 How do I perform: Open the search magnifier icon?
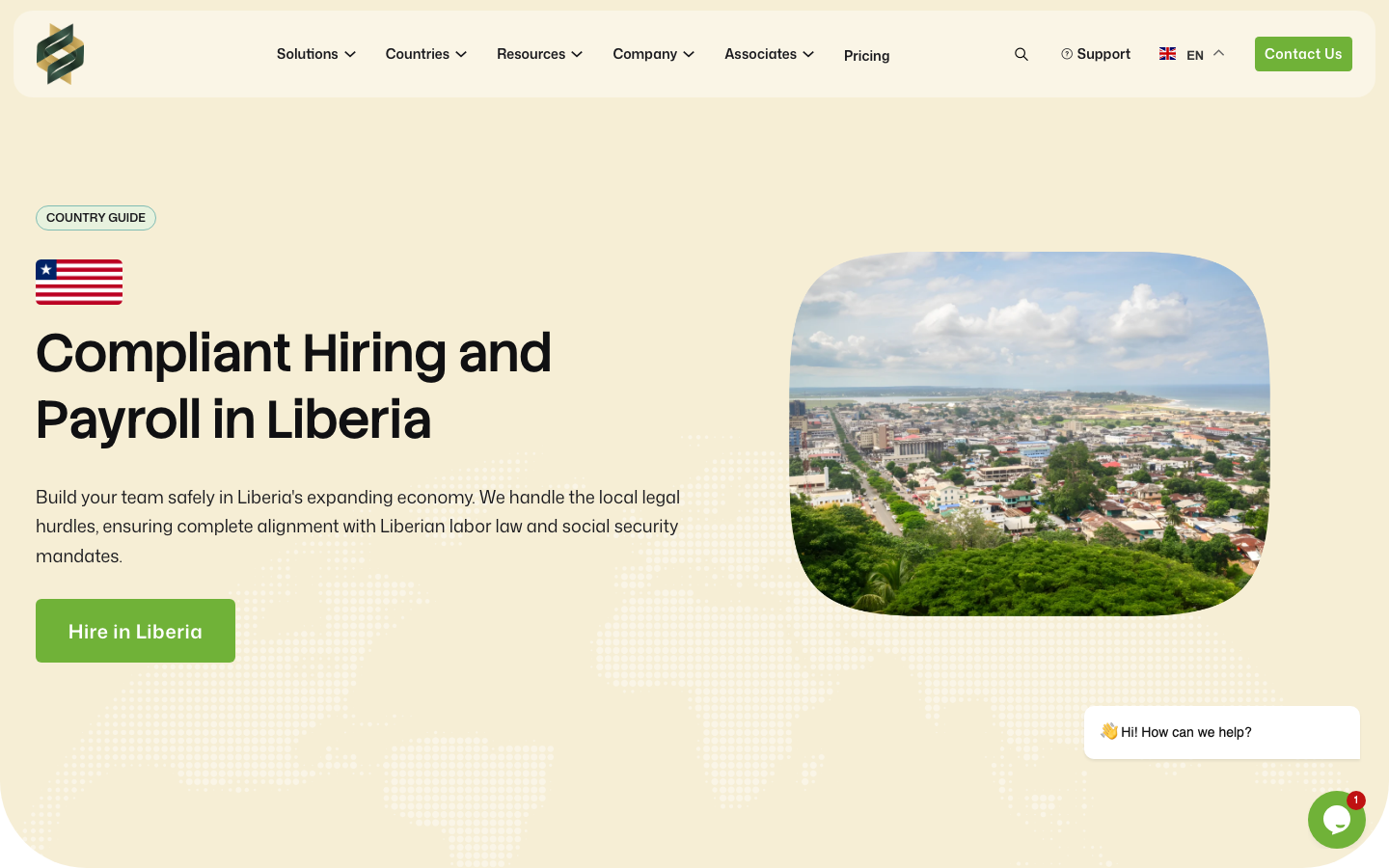1021,54
